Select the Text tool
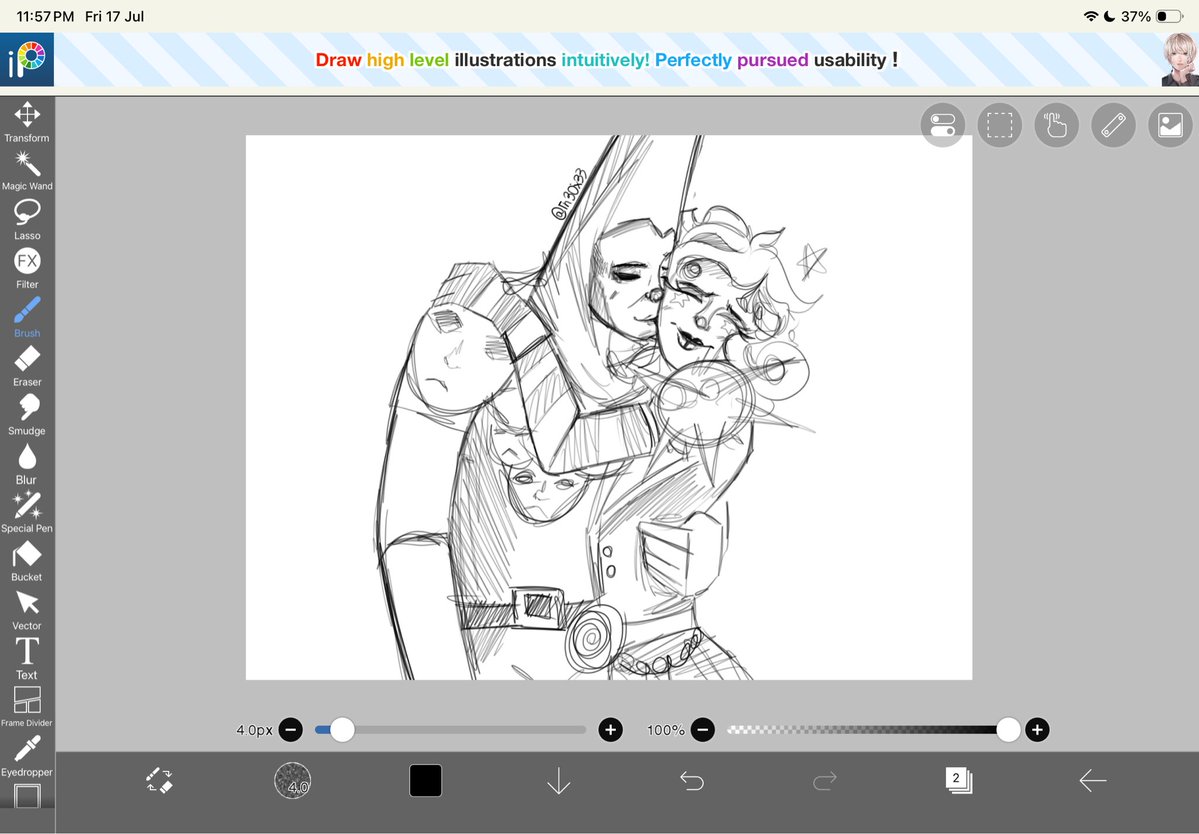This screenshot has width=1199, height=834. pos(27,659)
